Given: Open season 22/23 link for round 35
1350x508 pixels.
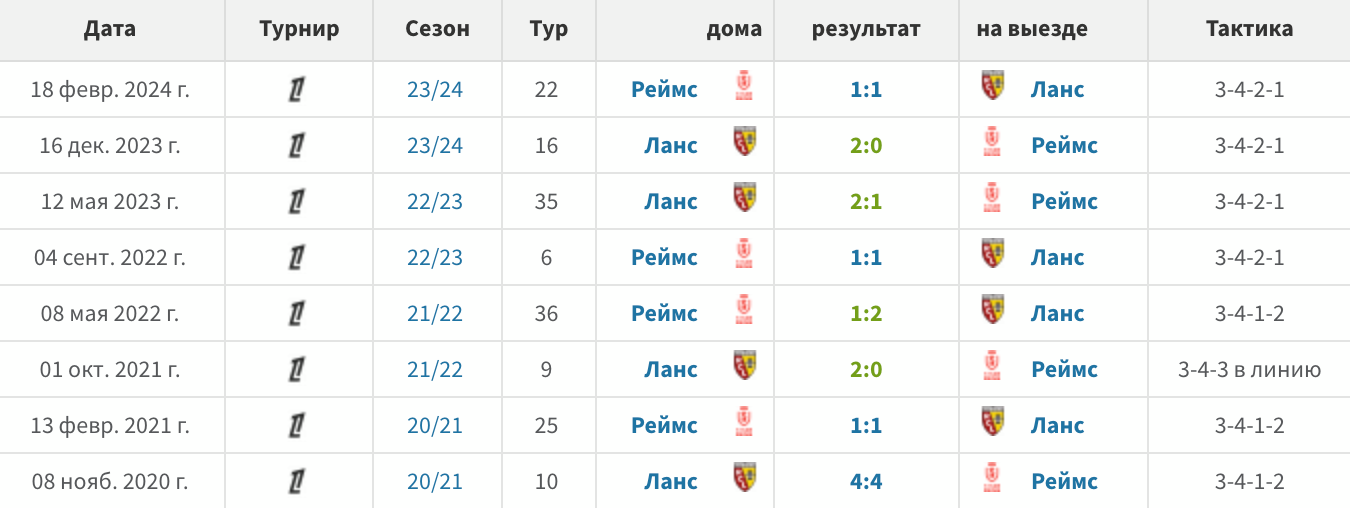Looking at the screenshot, I should (435, 202).
